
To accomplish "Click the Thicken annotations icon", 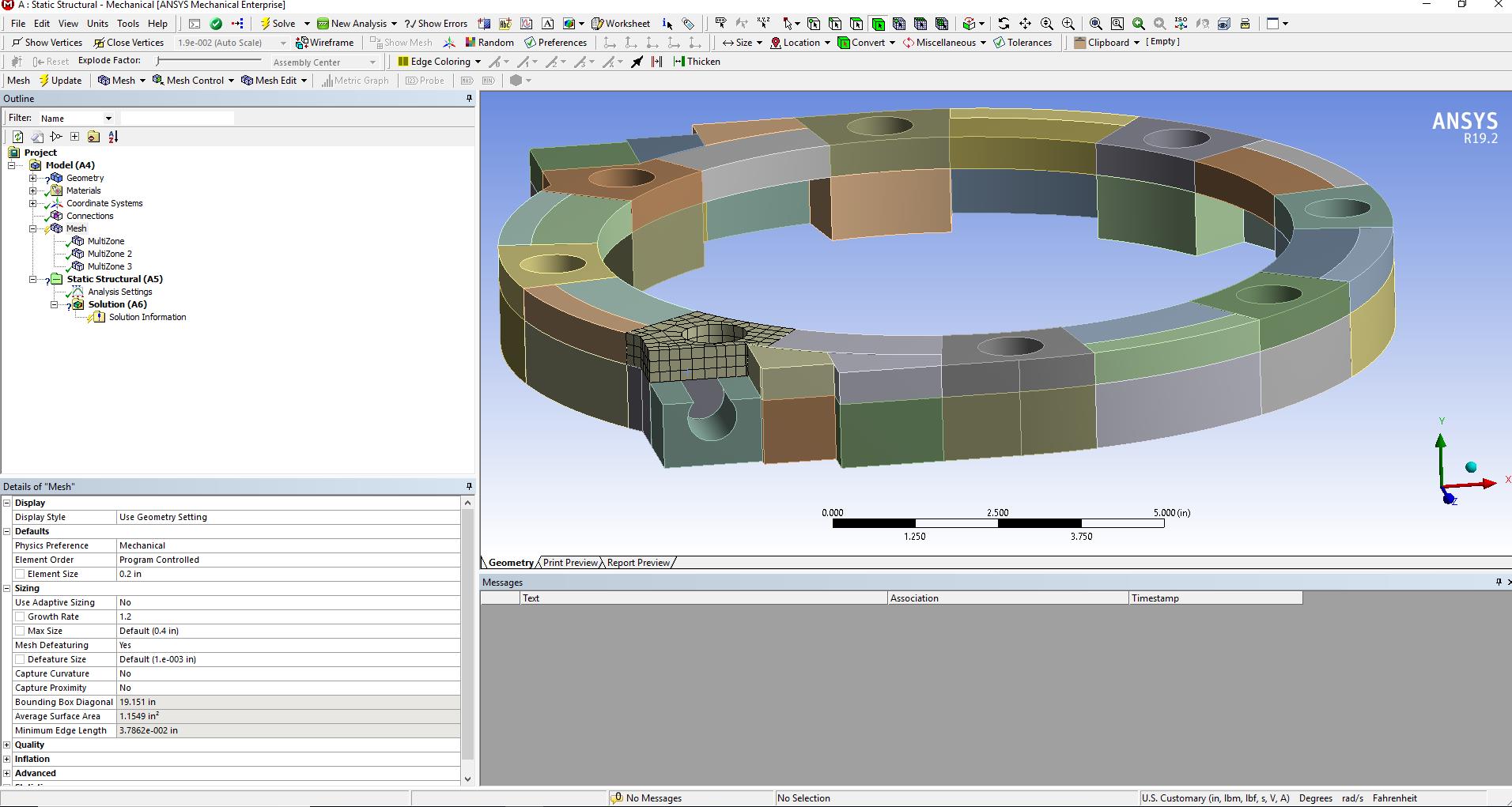I will point(696,62).
